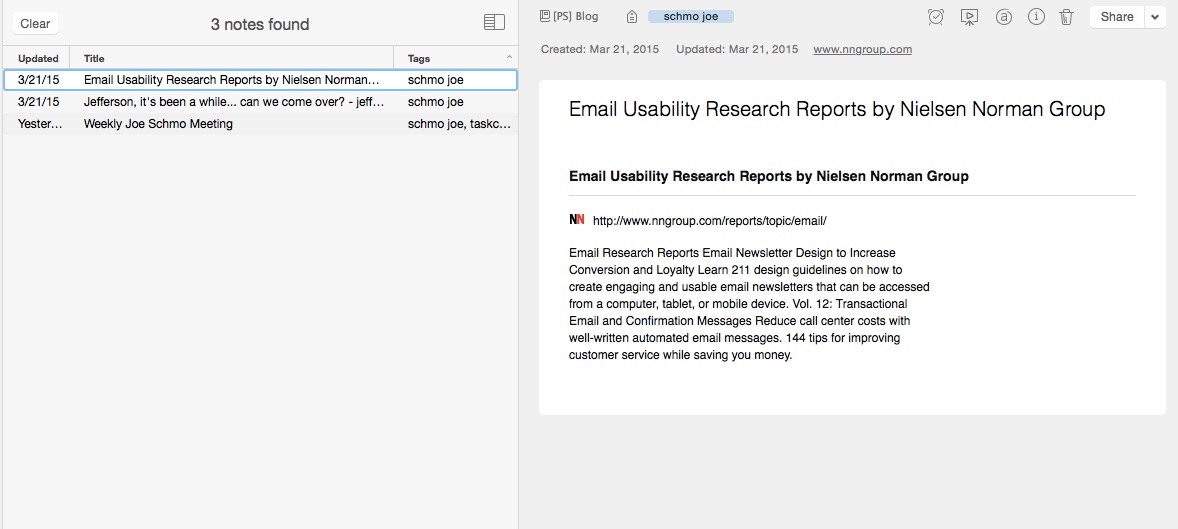Click the tag lock icon
The width and height of the screenshot is (1178, 529).
[632, 17]
